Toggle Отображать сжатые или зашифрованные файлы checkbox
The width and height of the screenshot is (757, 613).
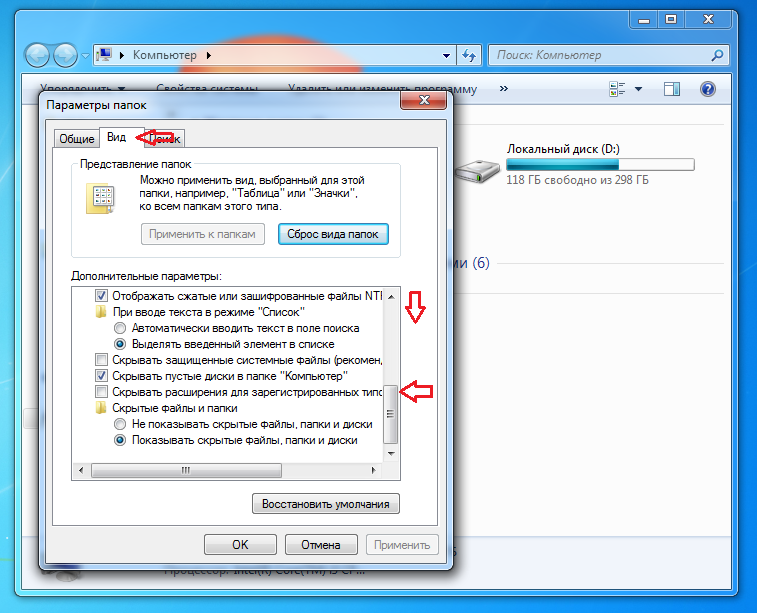101,296
